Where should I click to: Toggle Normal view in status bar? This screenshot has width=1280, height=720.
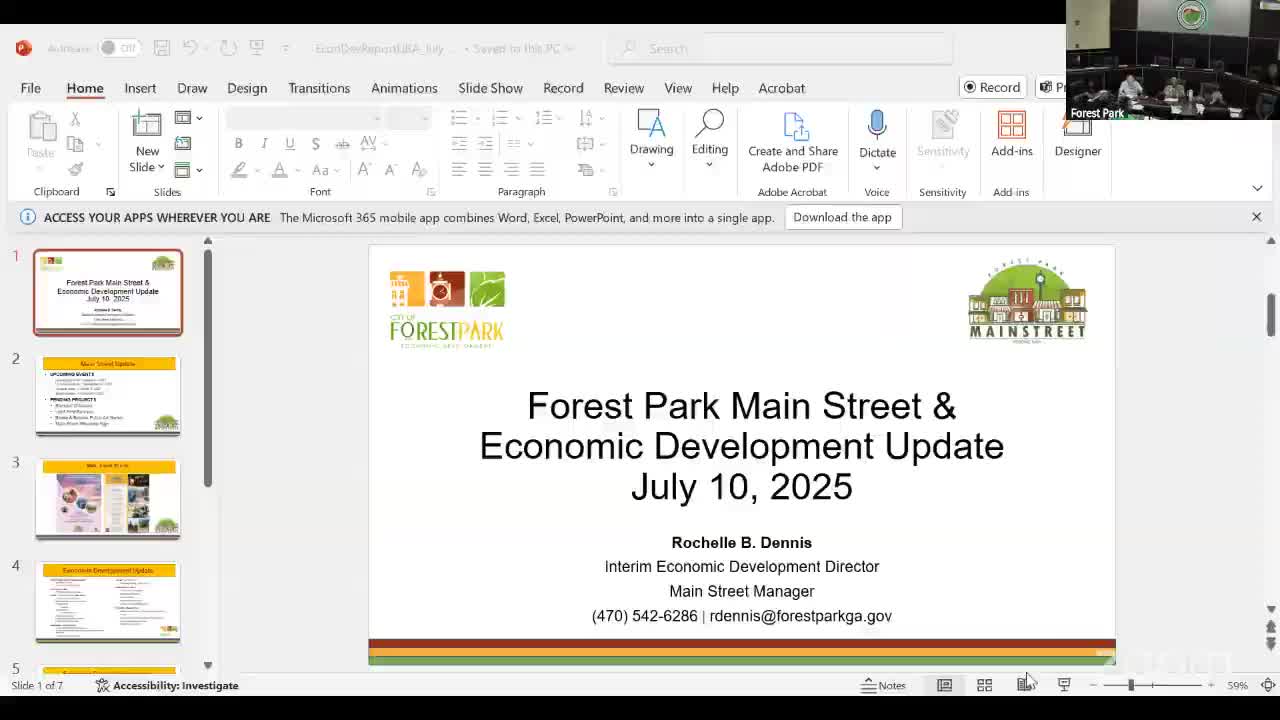944,685
